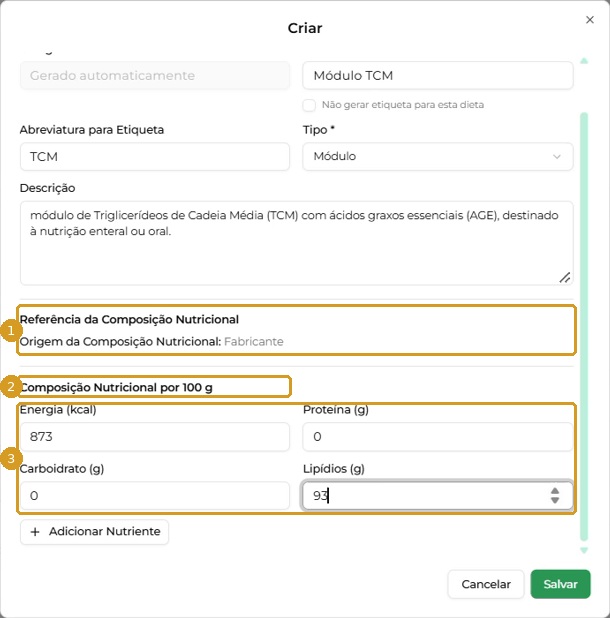Click the scrollbar up arrow

point(584,61)
